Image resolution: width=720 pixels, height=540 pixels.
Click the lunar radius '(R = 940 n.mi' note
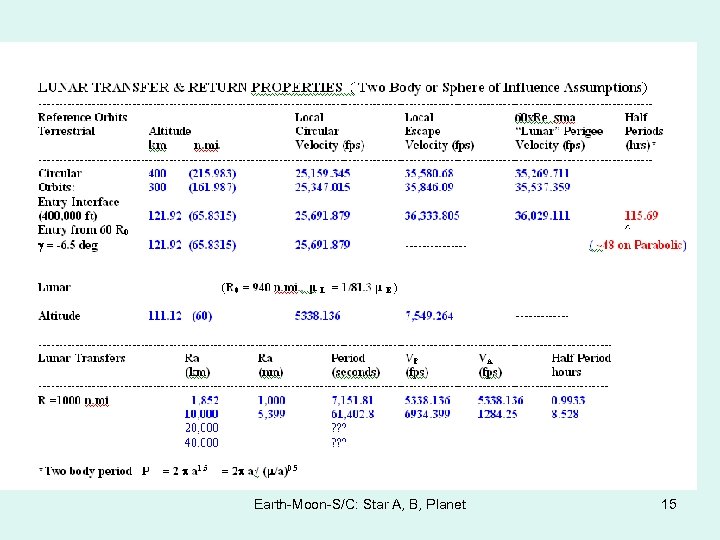tap(259, 288)
